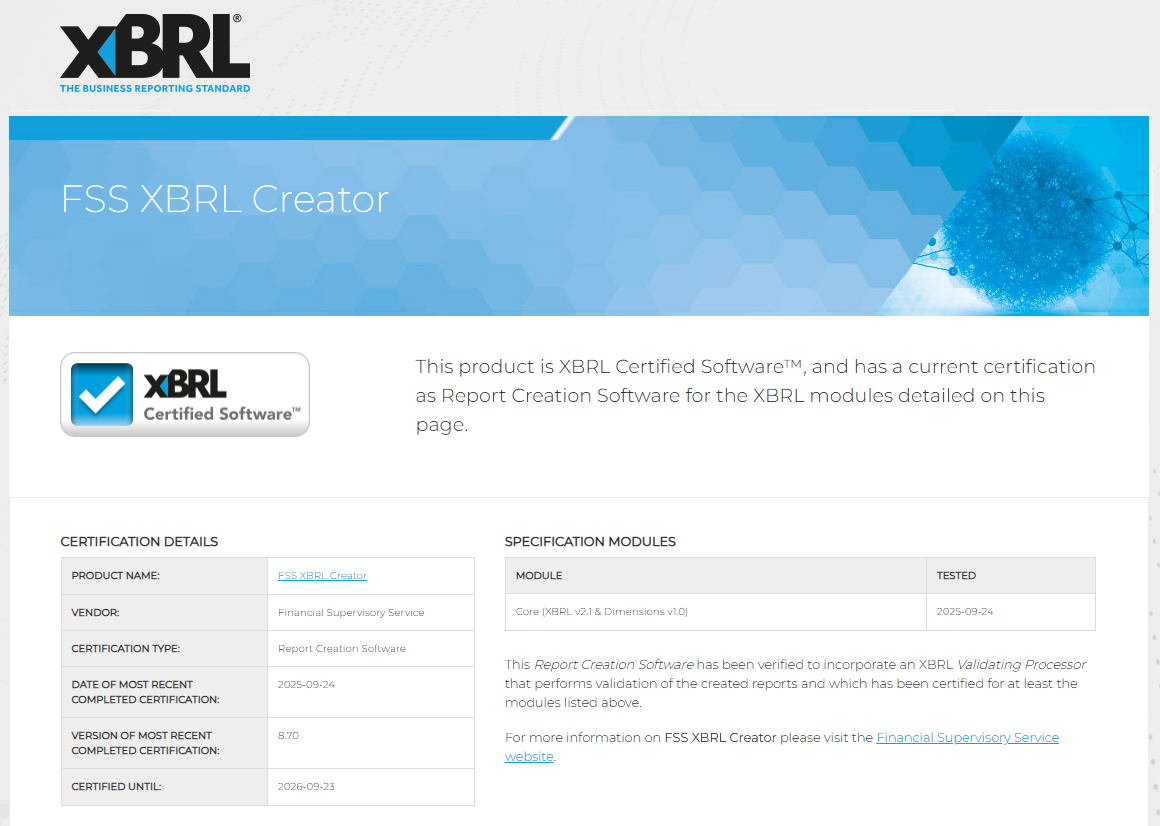Image resolution: width=1160 pixels, height=826 pixels.
Task: Click the certified until date 2026-09-23
Action: tap(306, 787)
